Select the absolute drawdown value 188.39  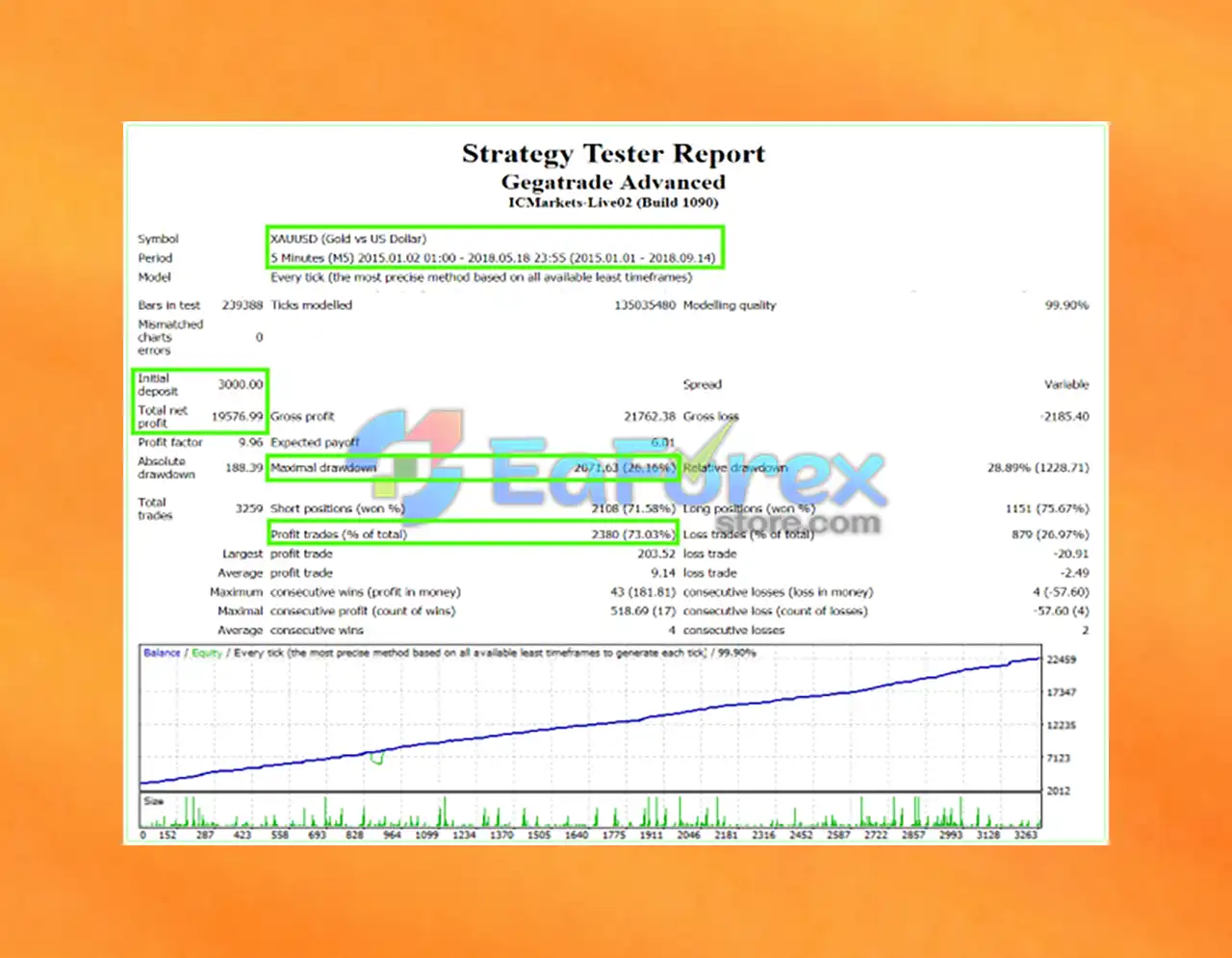pyautogui.click(x=244, y=468)
